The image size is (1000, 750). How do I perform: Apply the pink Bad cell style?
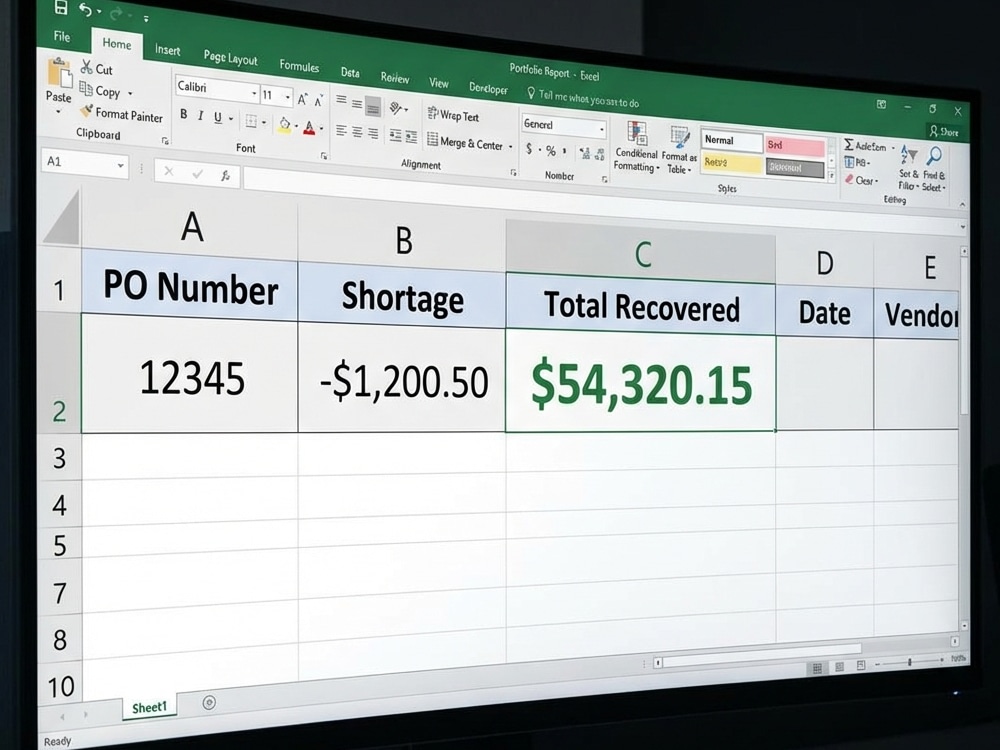(x=795, y=147)
